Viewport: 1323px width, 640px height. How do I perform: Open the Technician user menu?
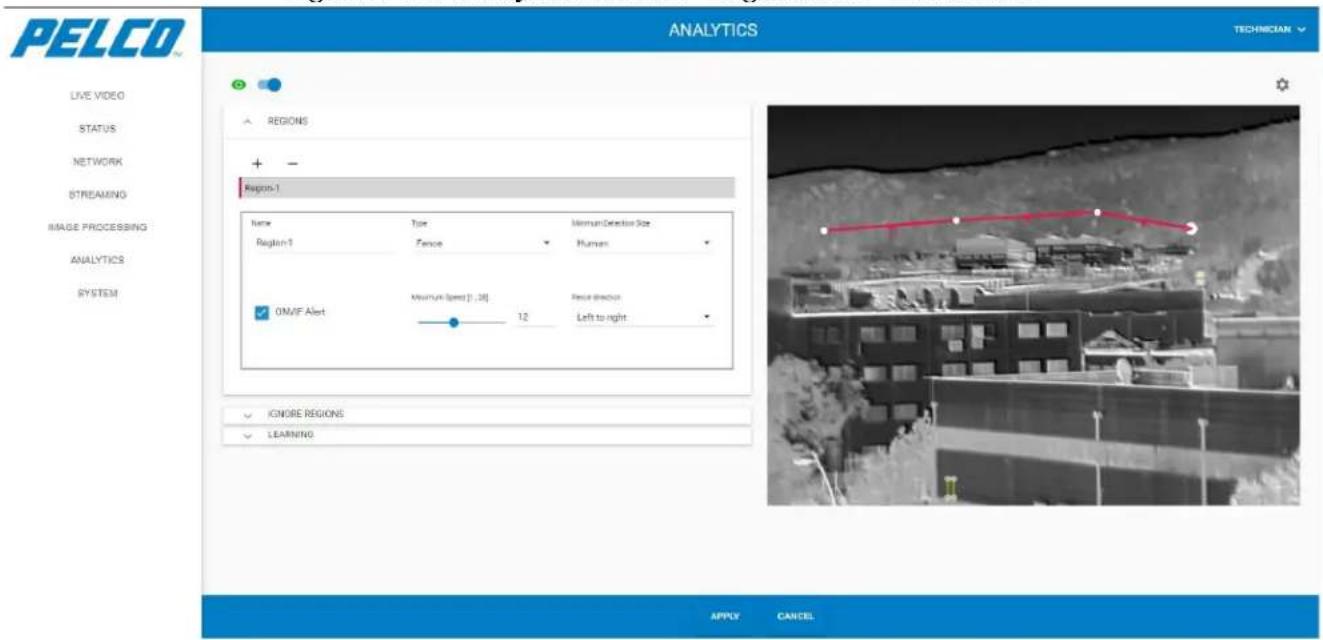click(1269, 30)
